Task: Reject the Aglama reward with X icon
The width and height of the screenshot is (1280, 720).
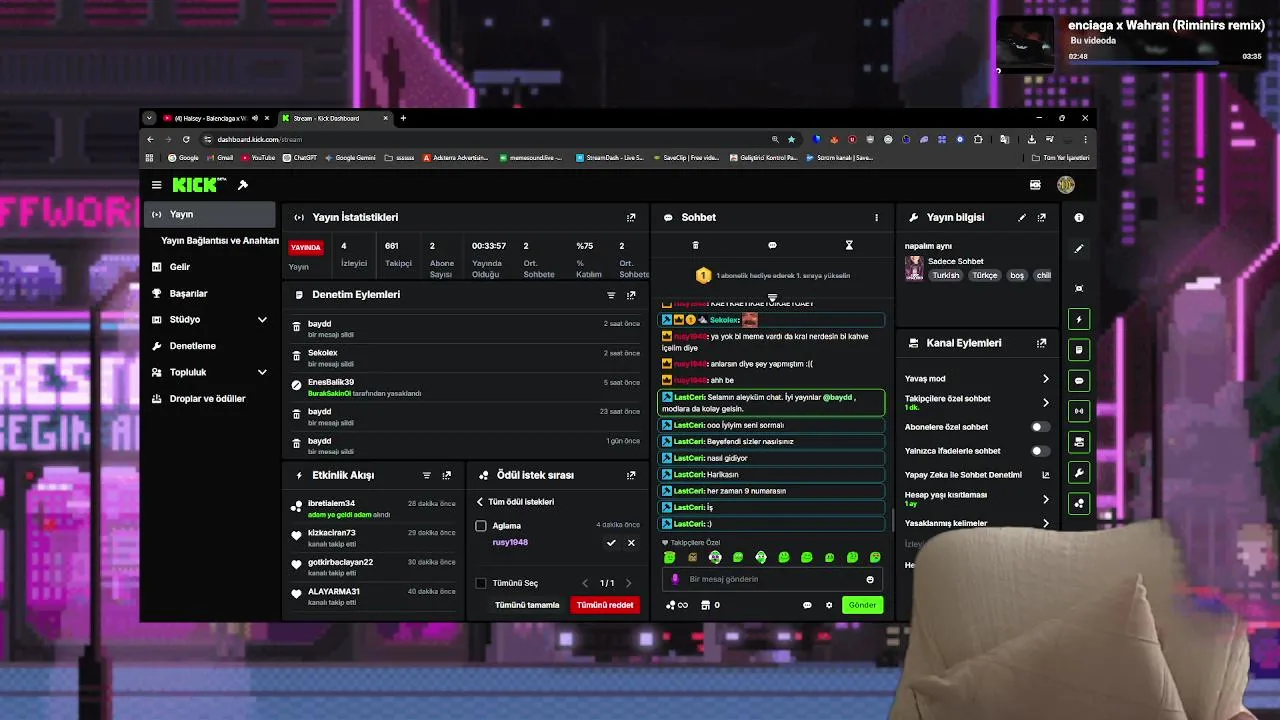Action: tap(631, 542)
